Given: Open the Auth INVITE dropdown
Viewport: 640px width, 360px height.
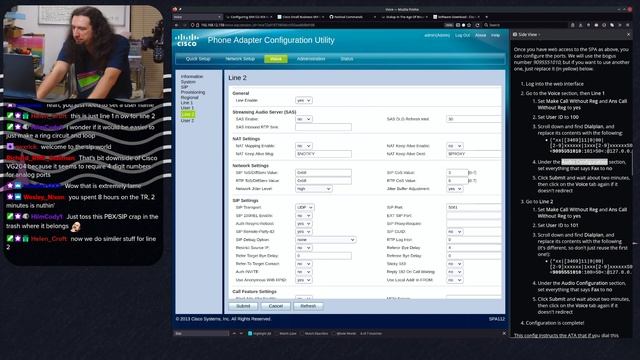Looking at the screenshot, I should [x=304, y=272].
